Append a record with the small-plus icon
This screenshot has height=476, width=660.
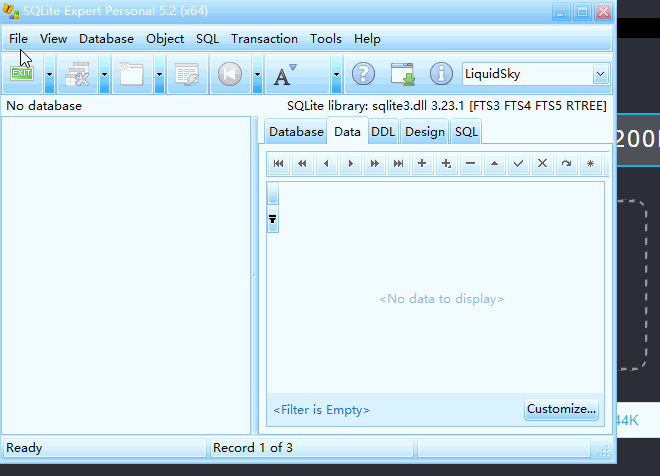tap(446, 163)
